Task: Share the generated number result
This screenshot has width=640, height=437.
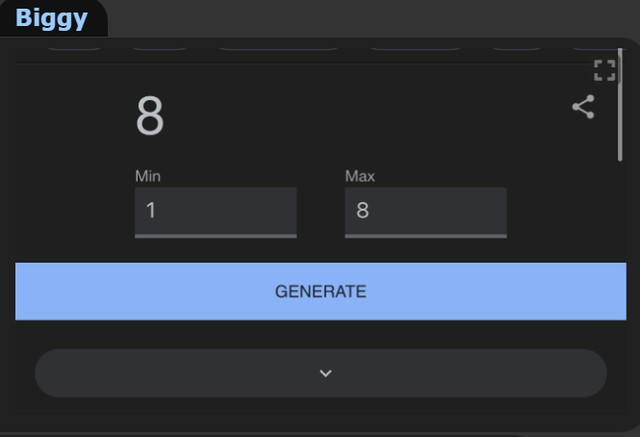Action: [x=583, y=106]
